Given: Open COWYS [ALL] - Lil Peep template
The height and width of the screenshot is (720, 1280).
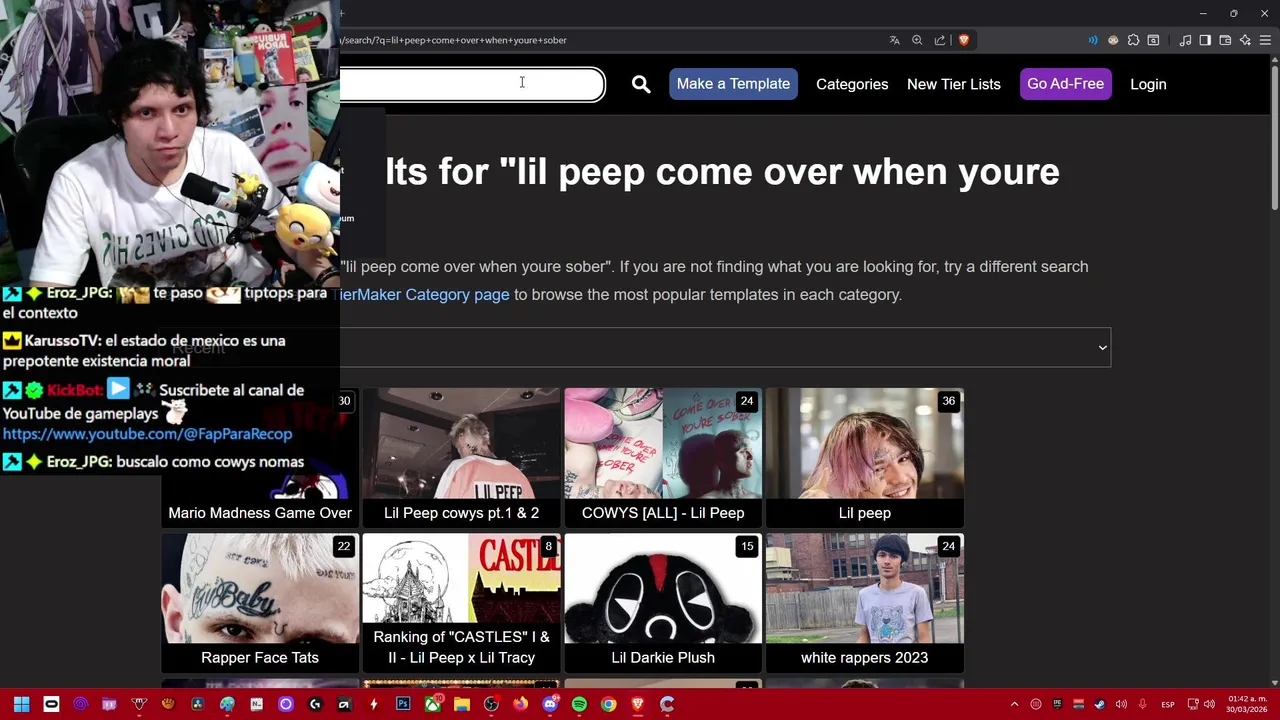Looking at the screenshot, I should click(663, 457).
